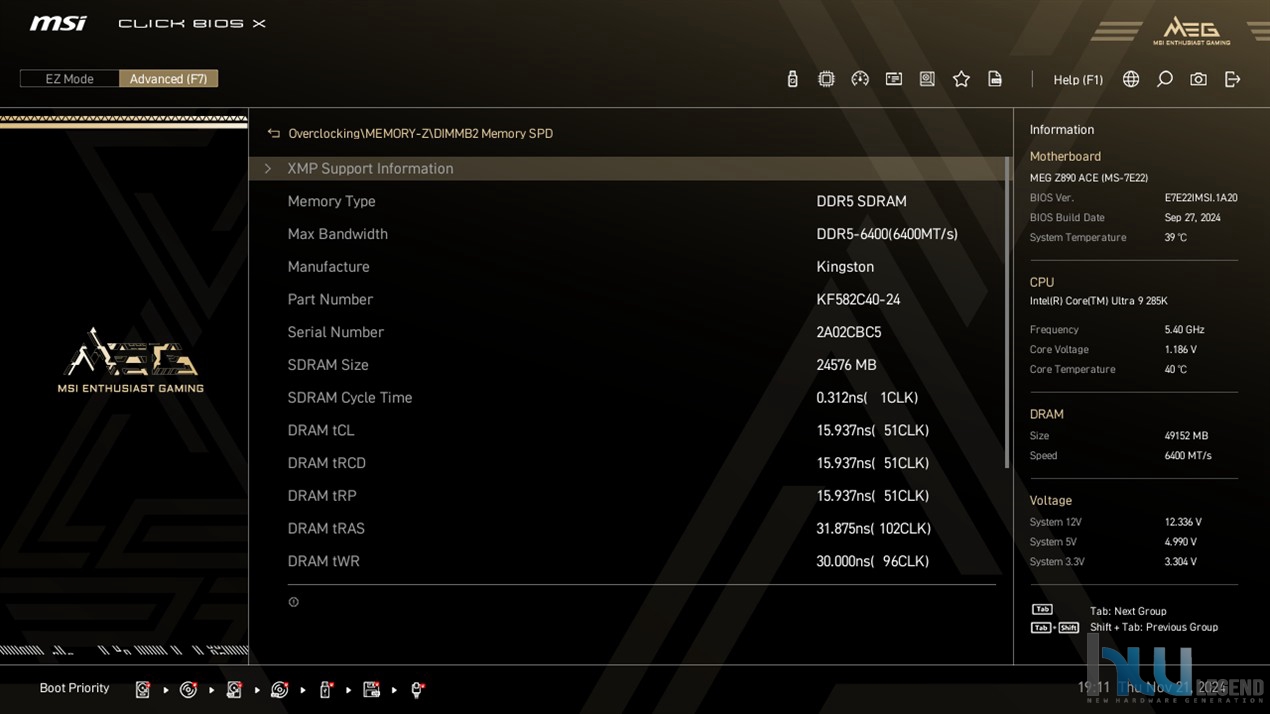Click the Shift + Tab: Previous Group hint
Viewport: 1270px width, 714px height.
tap(1154, 627)
